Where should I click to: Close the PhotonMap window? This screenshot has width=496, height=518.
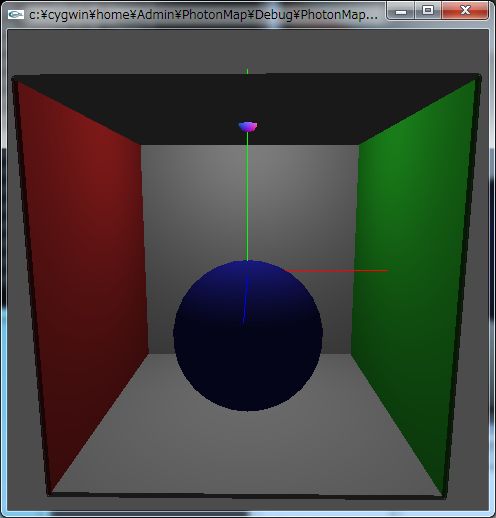tap(465, 11)
